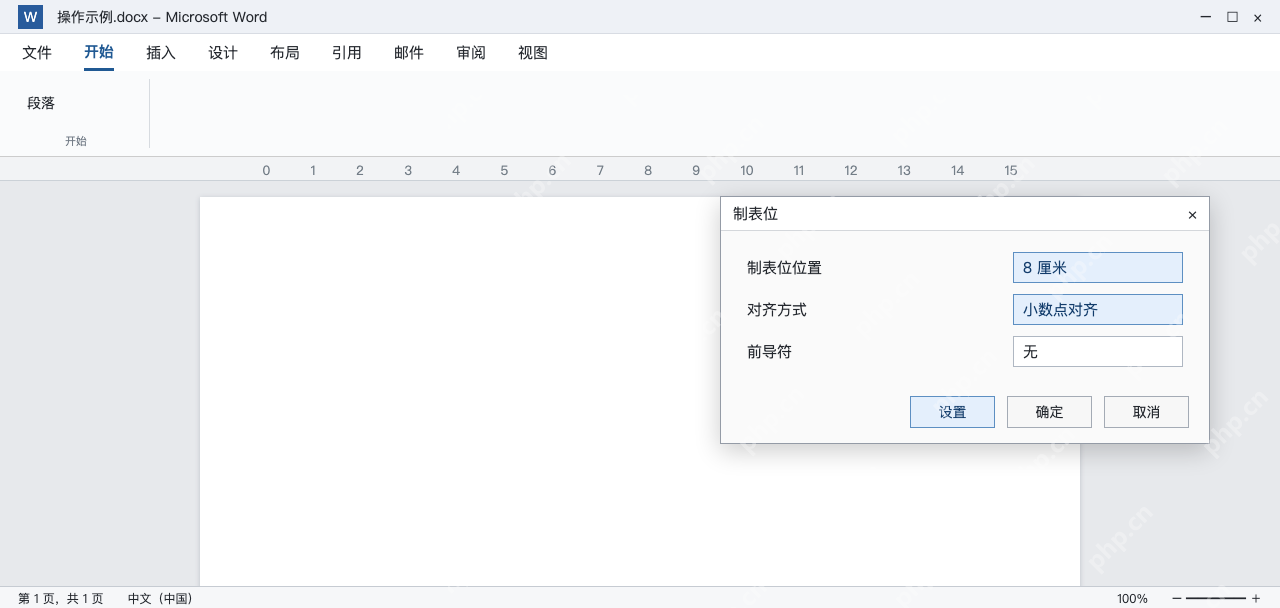Go to the 布局 tab
The image size is (1280, 608).
point(285,53)
